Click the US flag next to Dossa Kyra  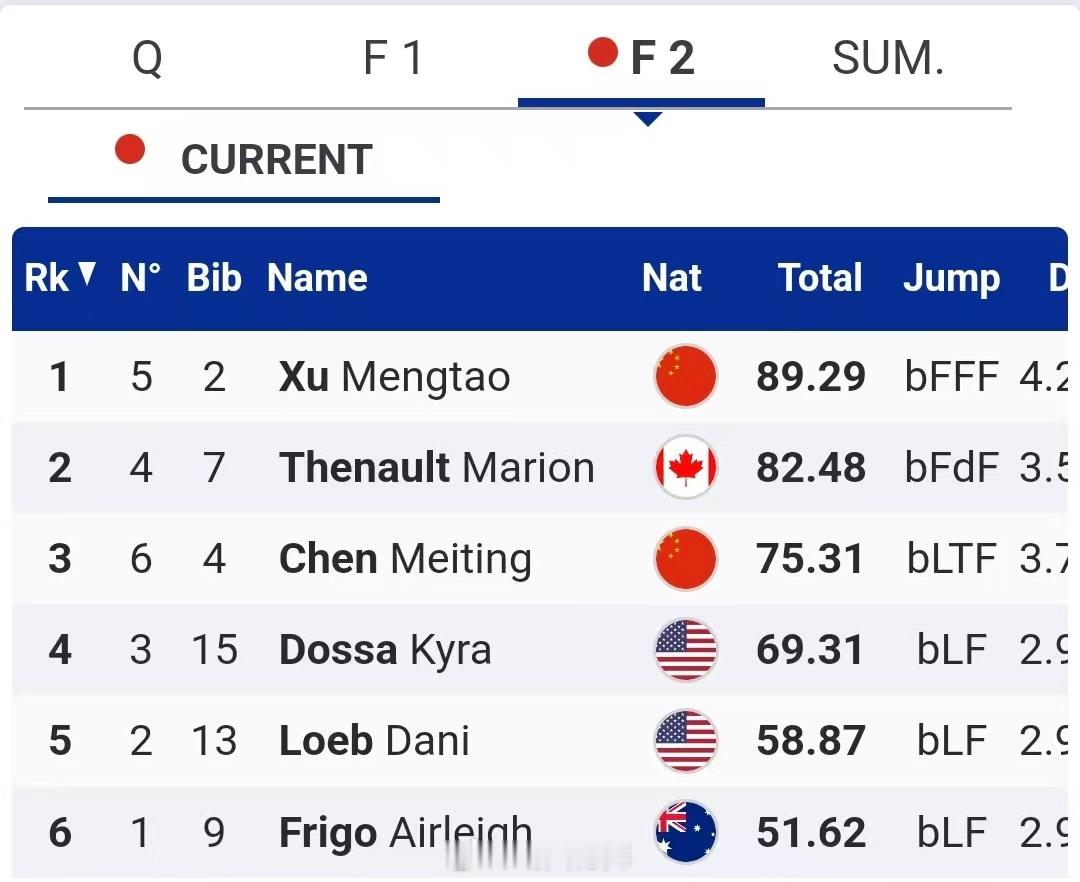click(686, 650)
